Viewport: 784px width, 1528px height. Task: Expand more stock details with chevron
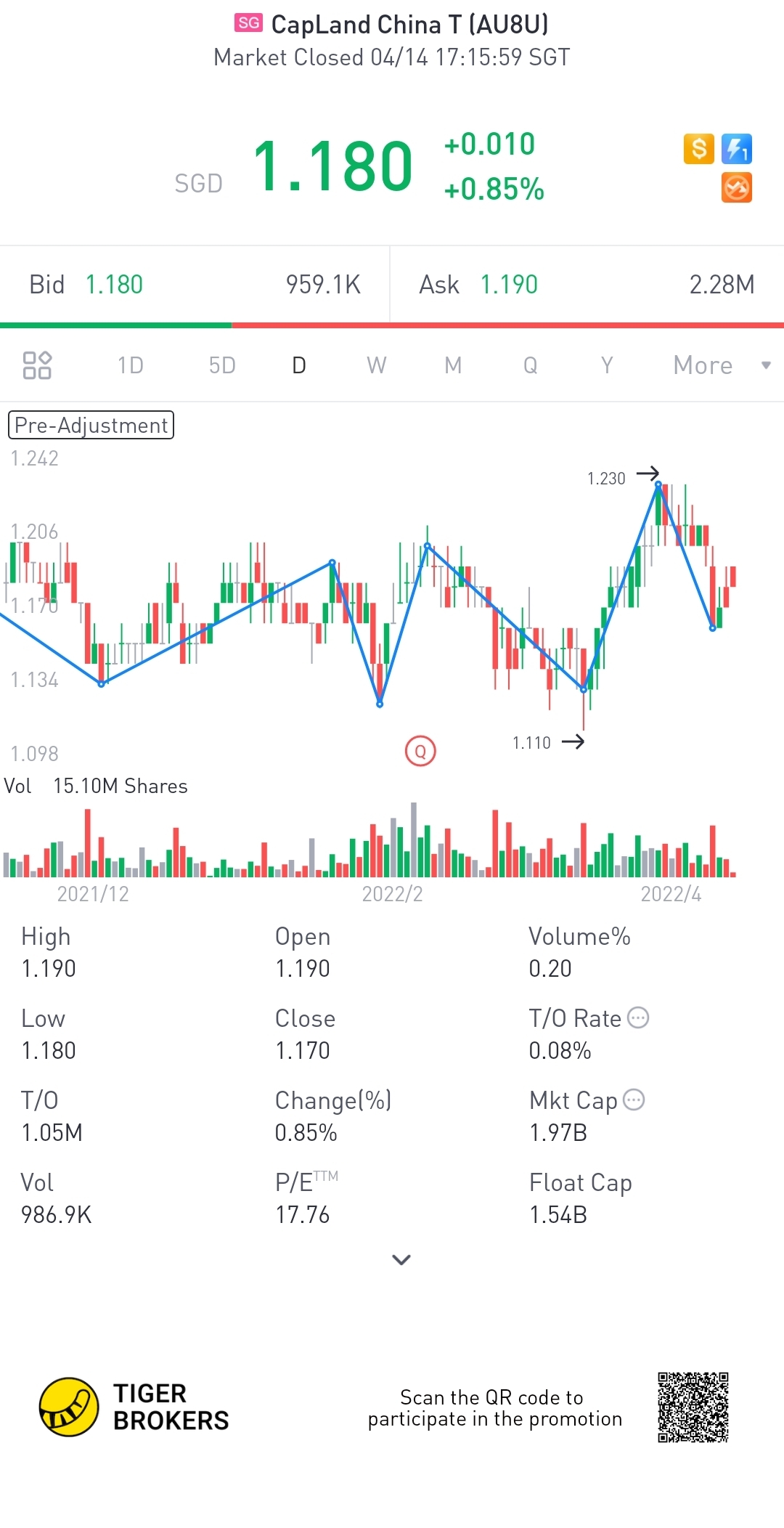(x=401, y=1259)
